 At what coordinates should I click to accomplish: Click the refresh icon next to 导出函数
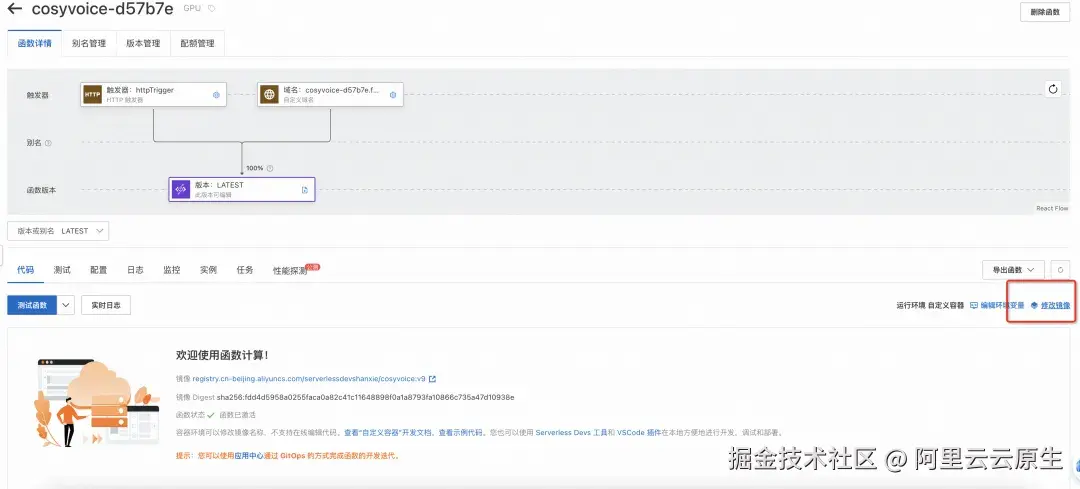1062,270
